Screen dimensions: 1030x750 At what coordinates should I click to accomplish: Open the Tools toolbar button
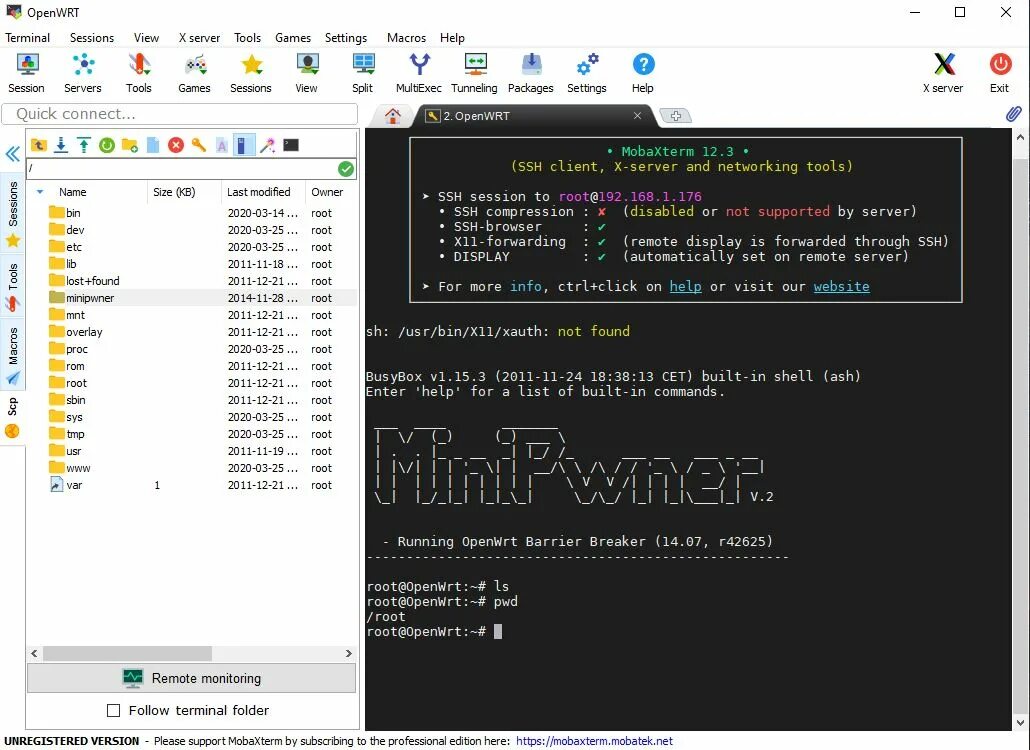pos(139,74)
